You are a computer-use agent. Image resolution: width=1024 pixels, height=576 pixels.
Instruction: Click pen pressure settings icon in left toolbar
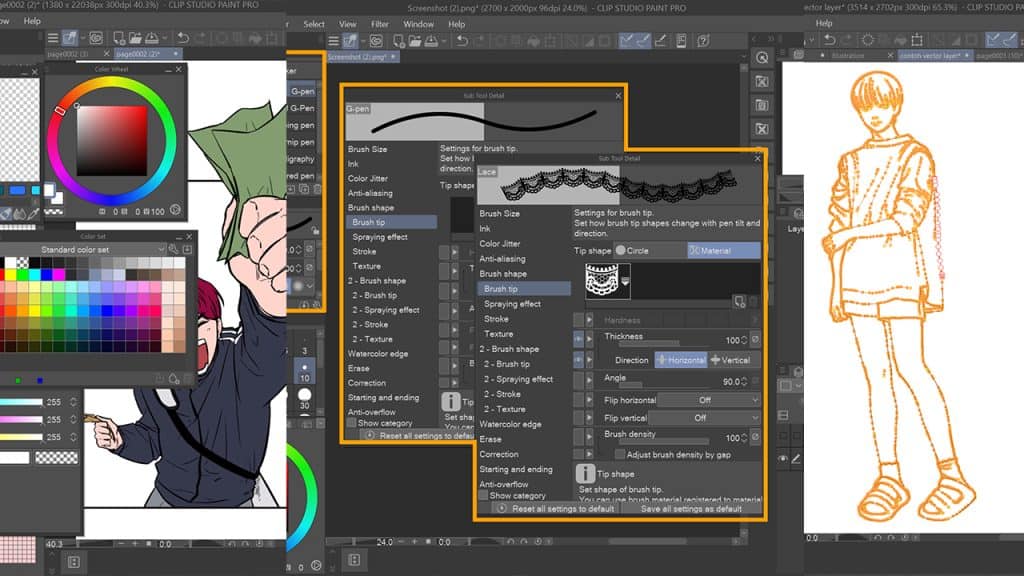tap(71, 39)
